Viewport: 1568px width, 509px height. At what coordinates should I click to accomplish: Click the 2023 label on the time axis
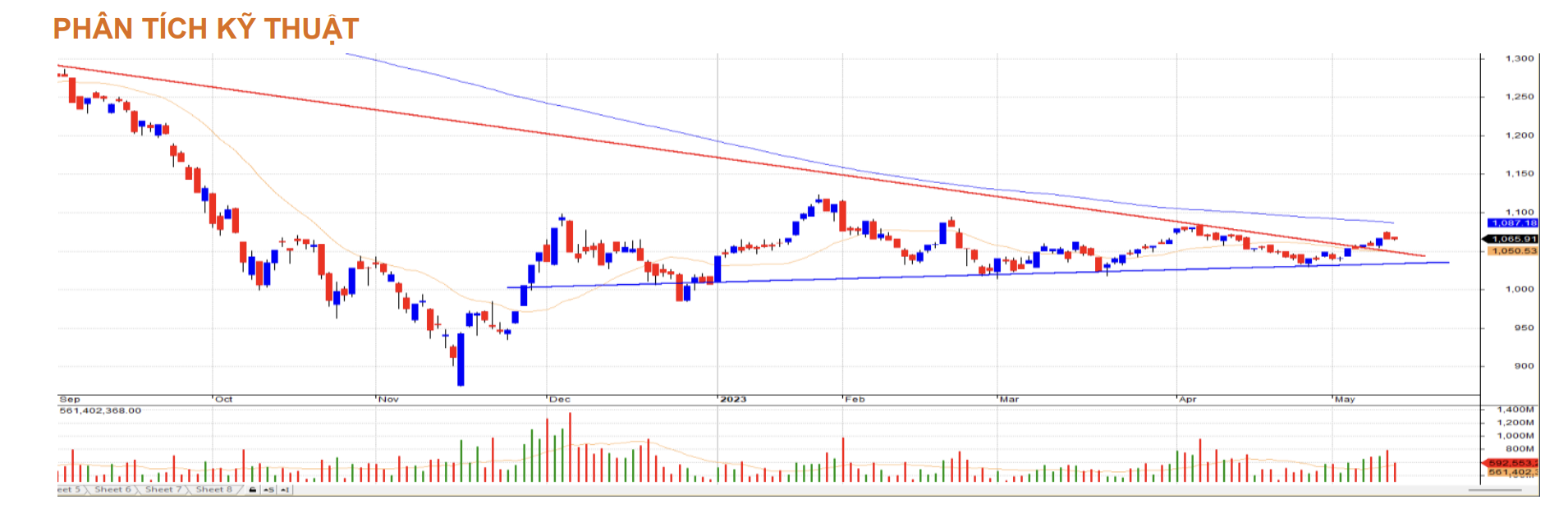[x=733, y=400]
